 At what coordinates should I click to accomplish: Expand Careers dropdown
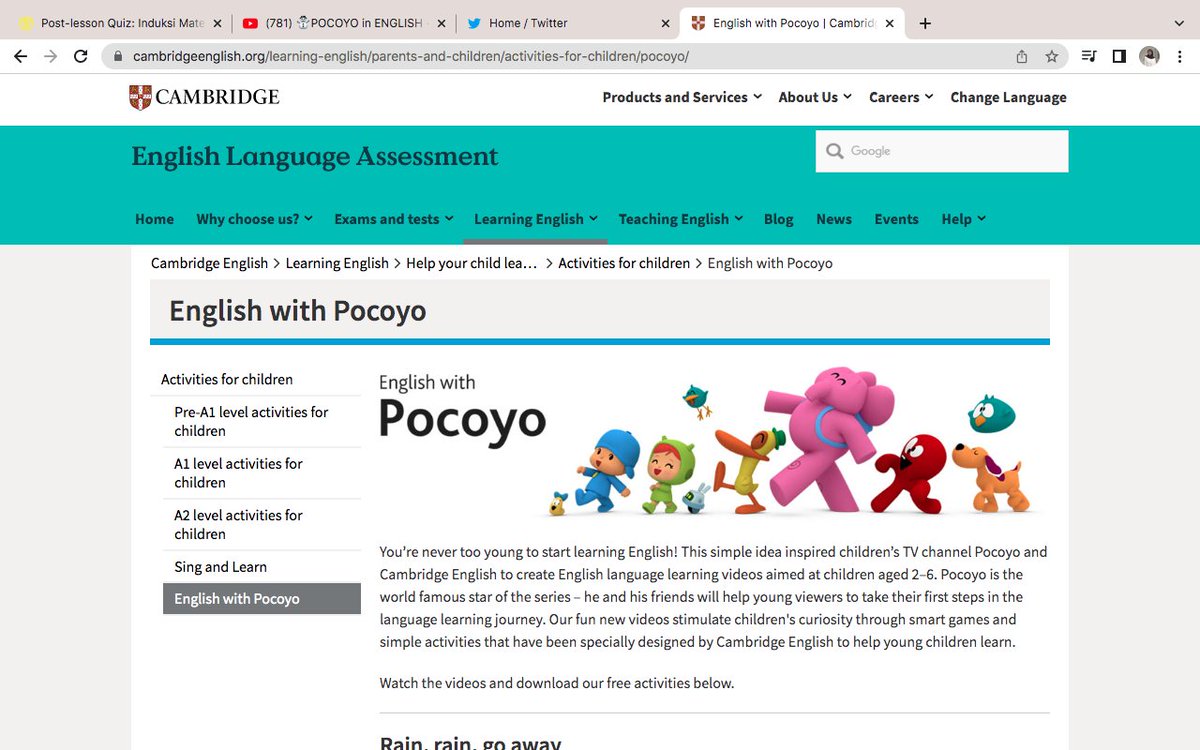901,97
